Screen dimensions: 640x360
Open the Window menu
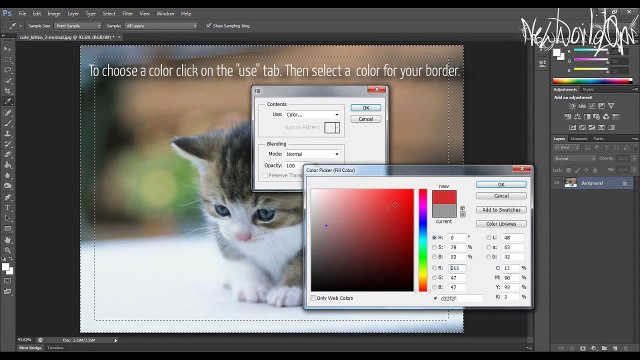pos(165,13)
